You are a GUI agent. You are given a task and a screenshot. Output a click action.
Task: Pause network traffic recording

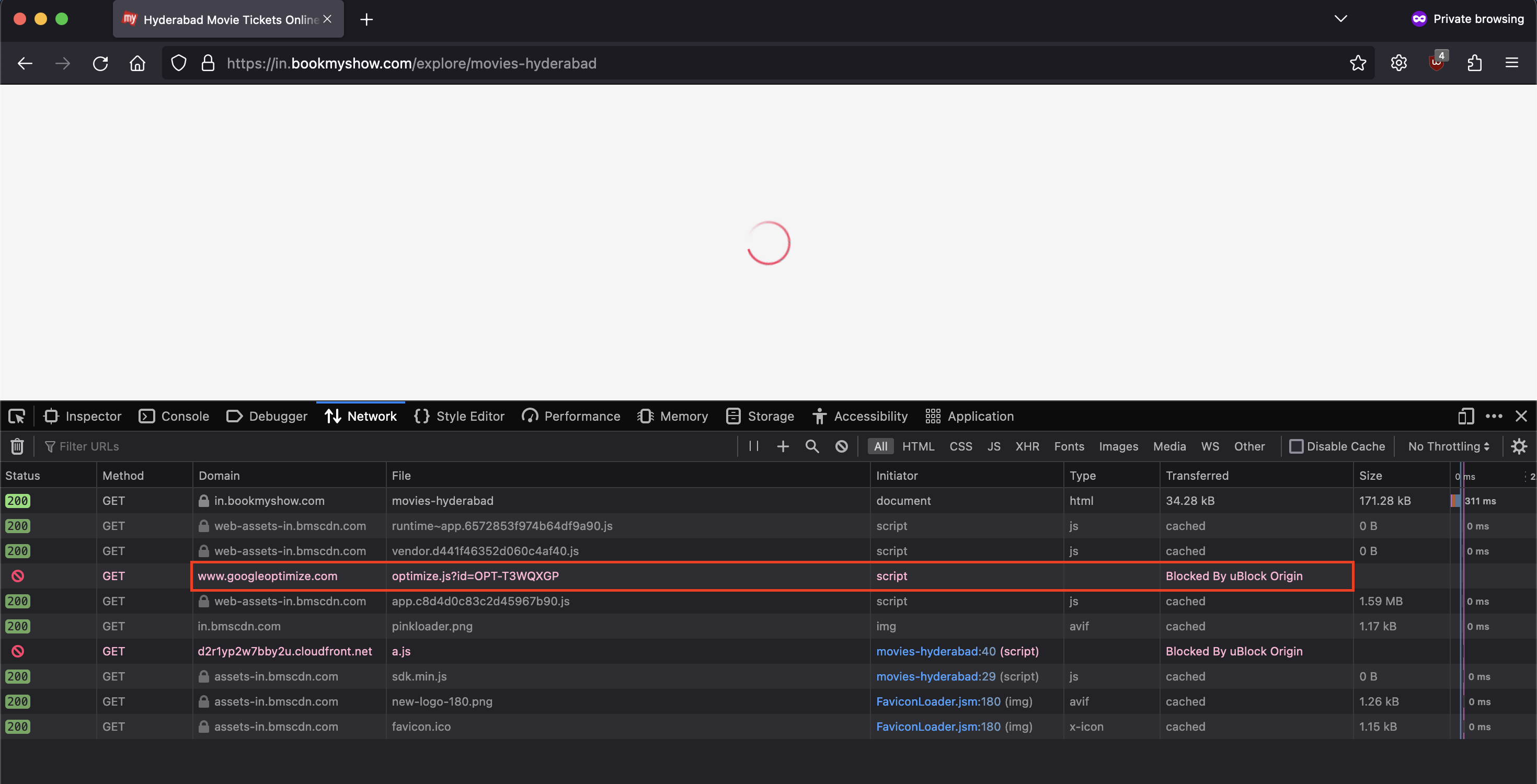coord(752,446)
